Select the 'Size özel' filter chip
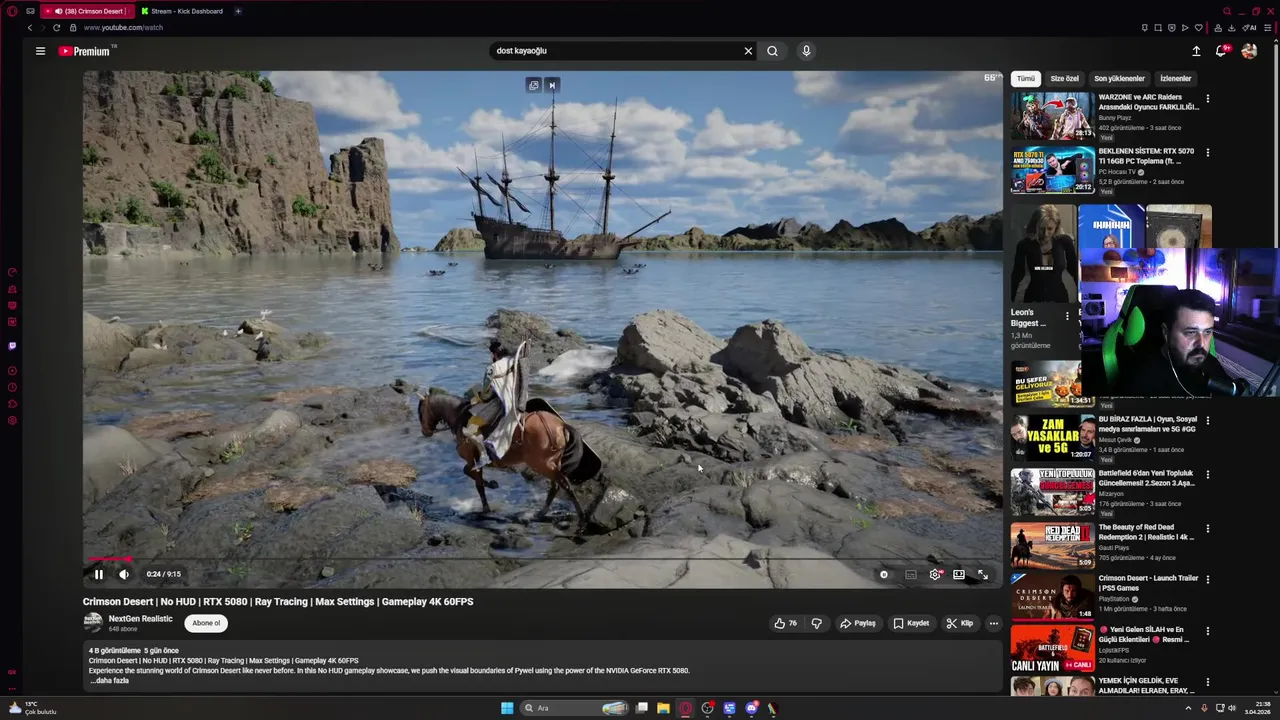 click(1064, 78)
